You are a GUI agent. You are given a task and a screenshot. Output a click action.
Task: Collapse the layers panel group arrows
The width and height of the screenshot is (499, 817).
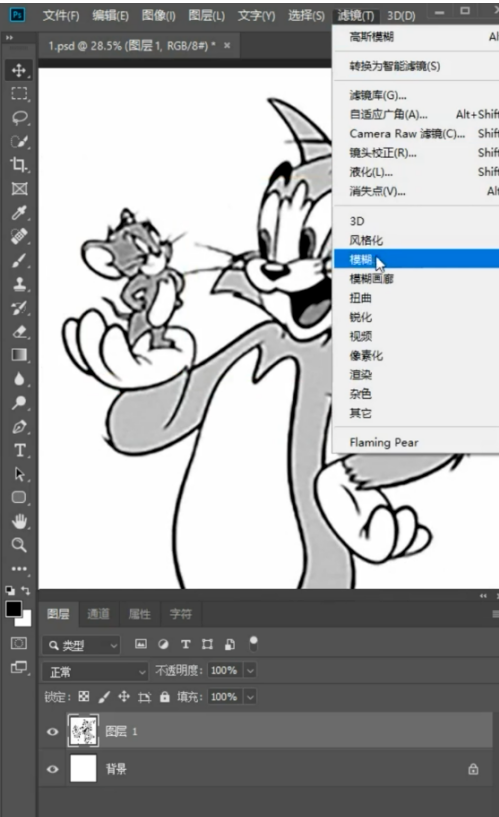[483, 595]
